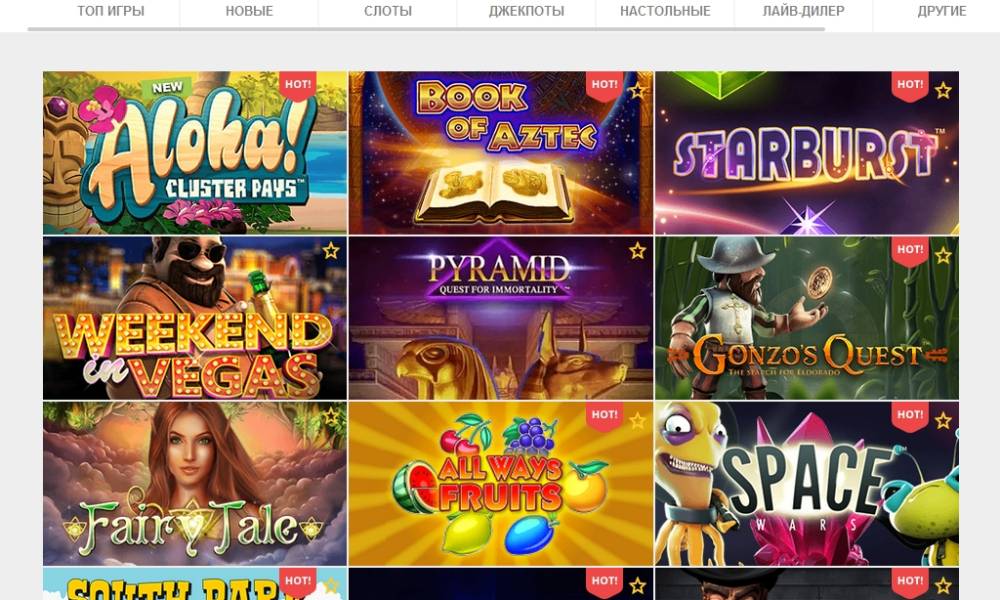Open the ЛАЙВ-ДИЛЕР tab
This screenshot has height=600, width=1000.
coord(804,11)
